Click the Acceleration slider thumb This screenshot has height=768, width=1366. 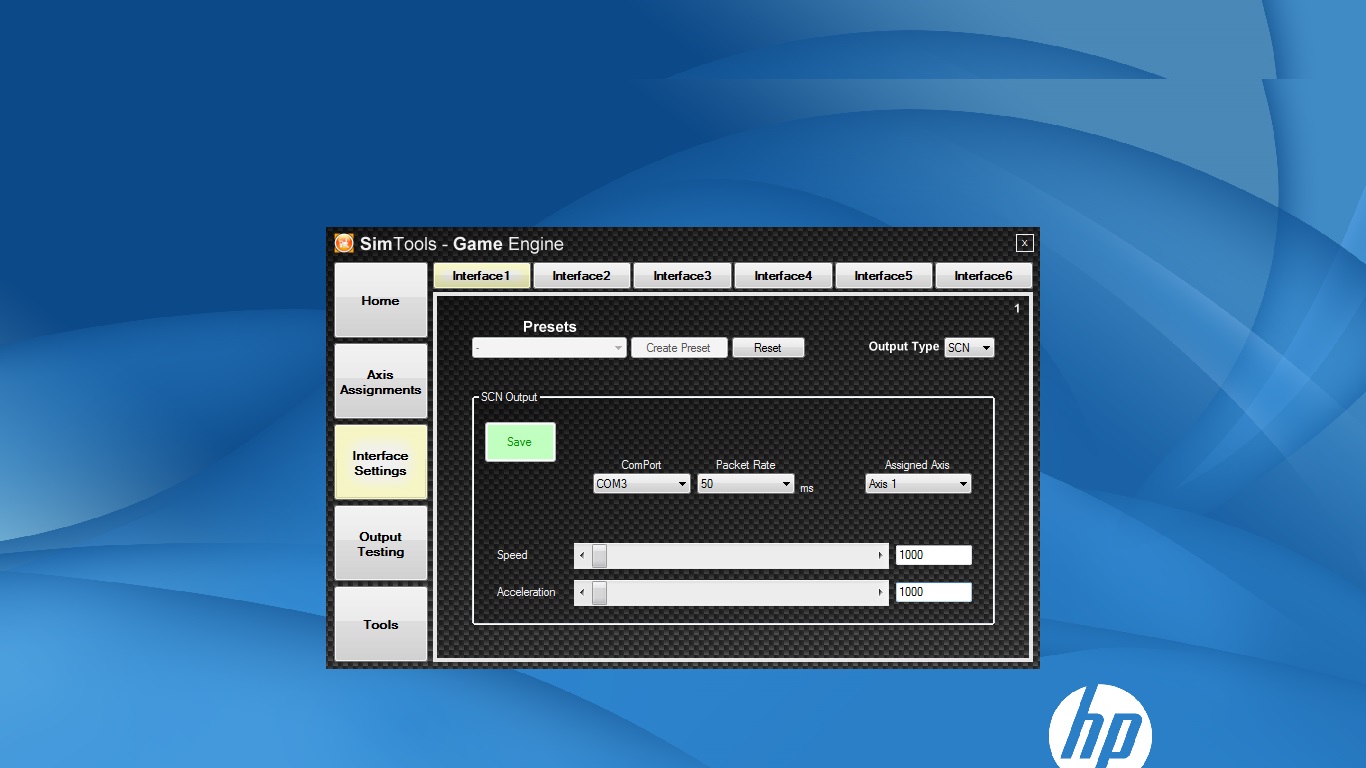pos(599,592)
